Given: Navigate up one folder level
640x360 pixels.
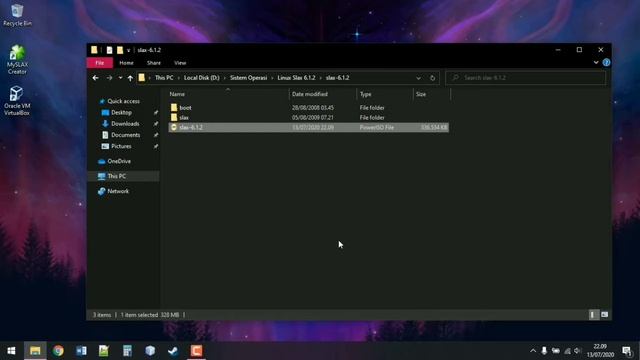Looking at the screenshot, I should [x=130, y=78].
